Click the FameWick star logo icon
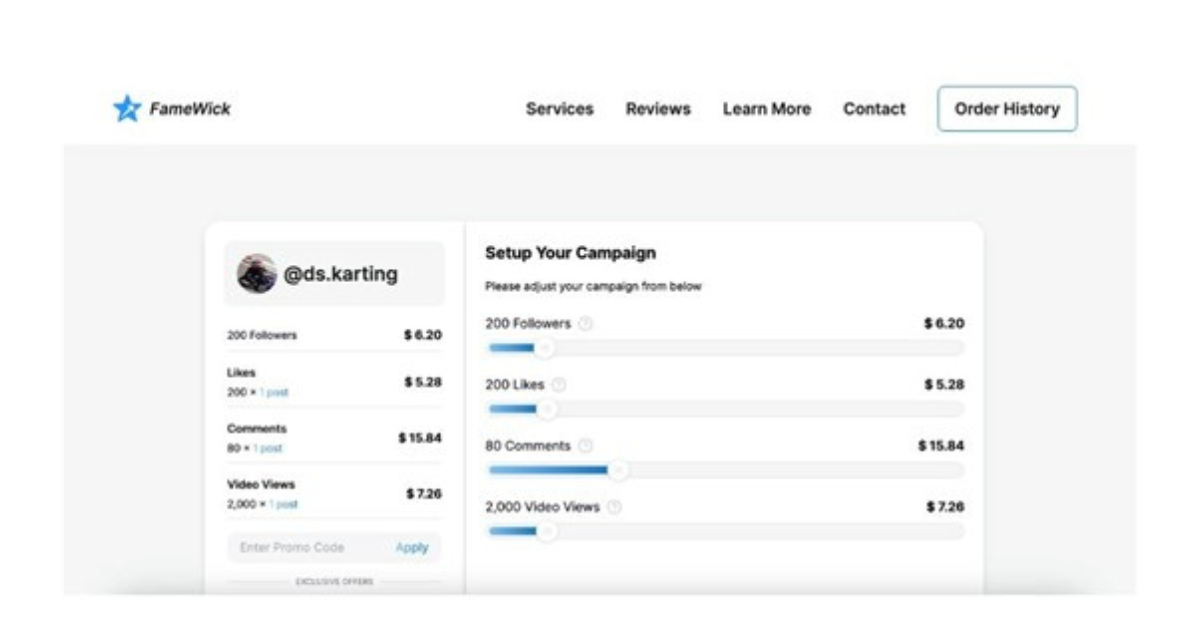This screenshot has width=1200, height=628. point(127,109)
